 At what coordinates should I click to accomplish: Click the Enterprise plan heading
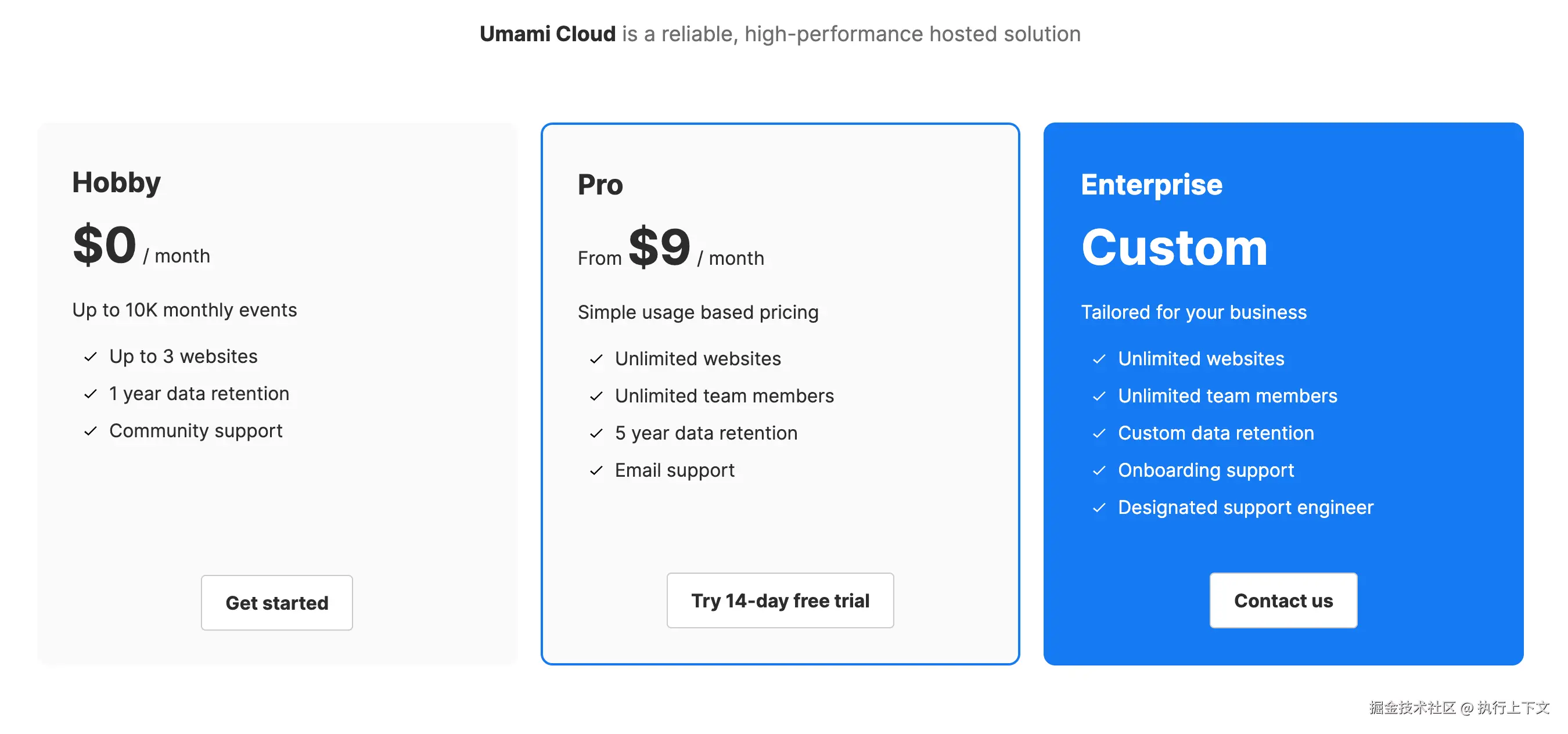(x=1151, y=185)
